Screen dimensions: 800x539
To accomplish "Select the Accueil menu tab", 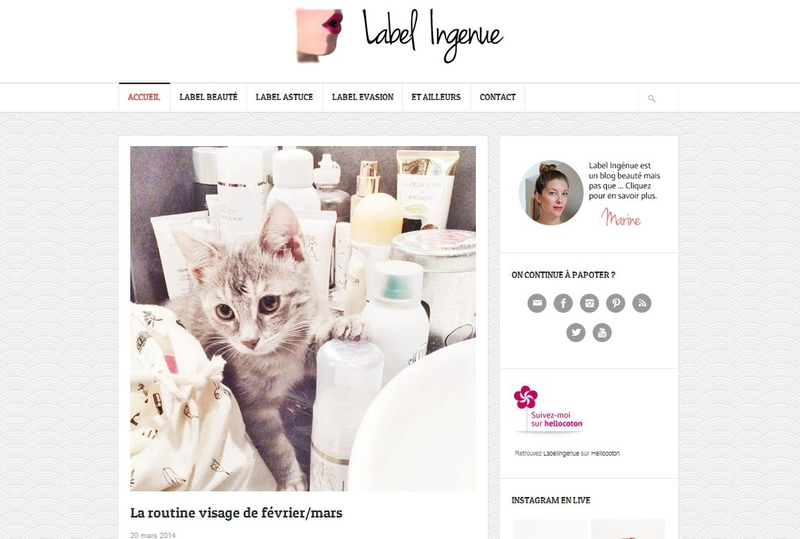I will point(144,97).
